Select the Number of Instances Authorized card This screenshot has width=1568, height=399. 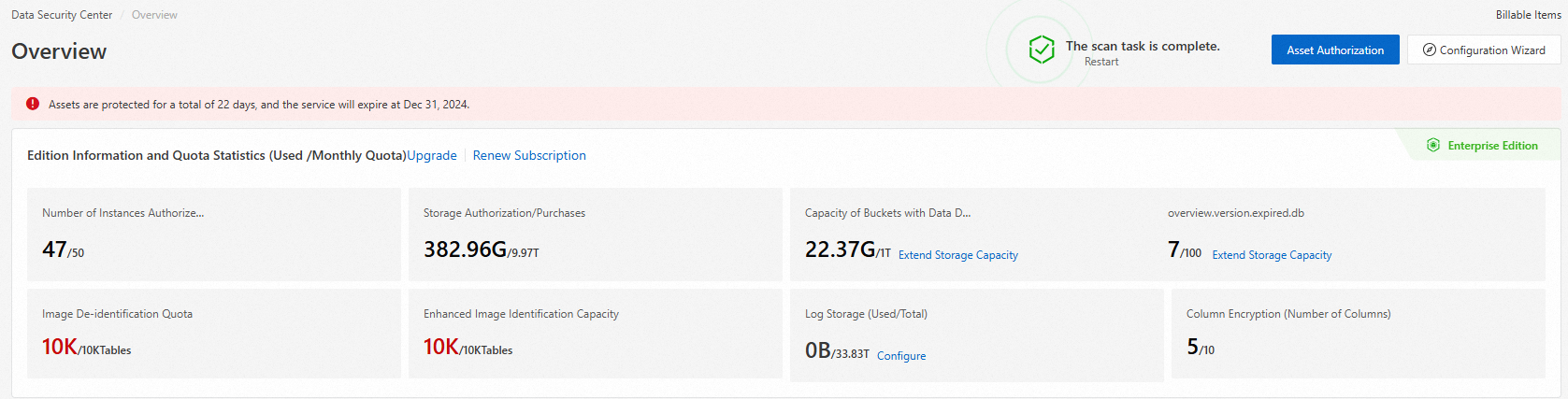213,235
